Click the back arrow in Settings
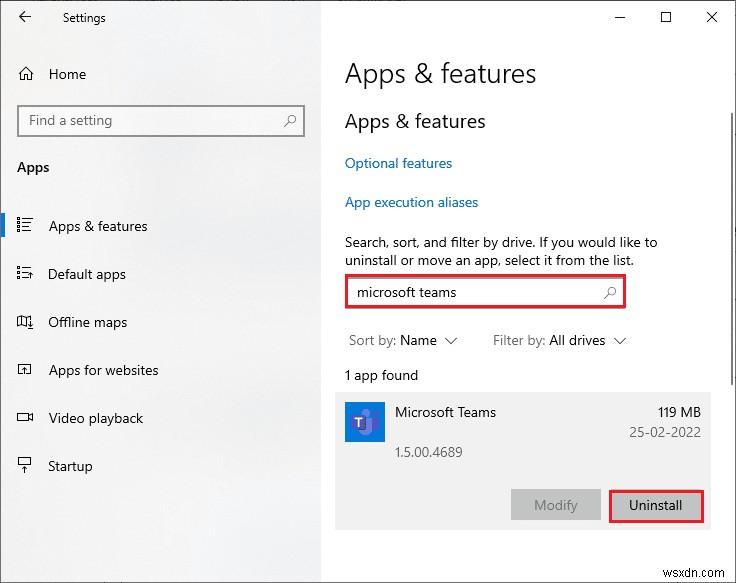The image size is (736, 583). (x=25, y=17)
